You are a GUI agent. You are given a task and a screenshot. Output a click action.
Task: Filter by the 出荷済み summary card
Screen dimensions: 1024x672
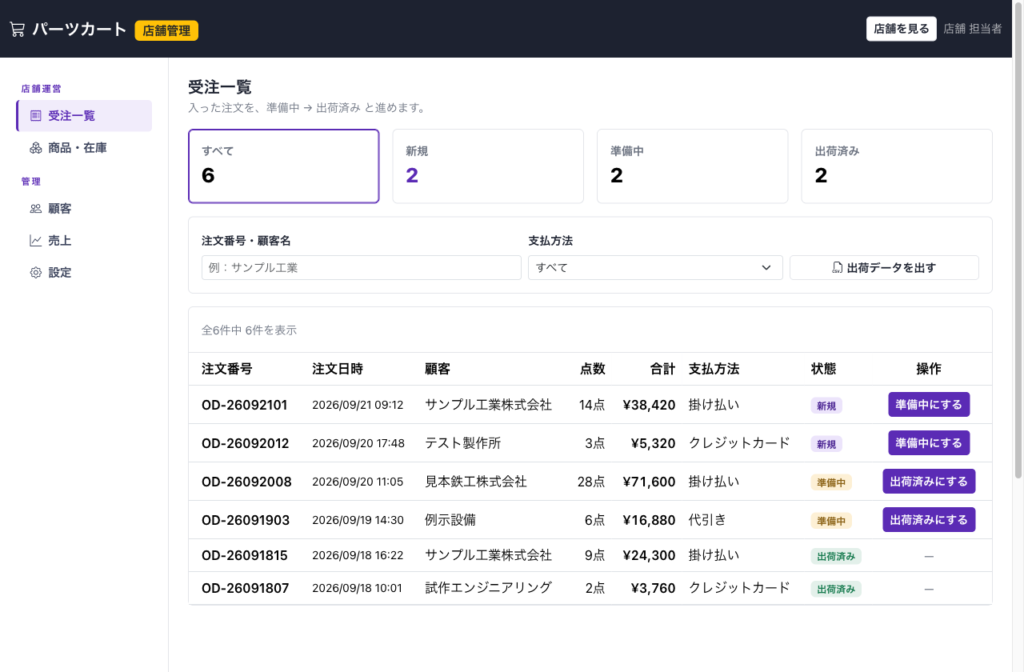point(897,166)
